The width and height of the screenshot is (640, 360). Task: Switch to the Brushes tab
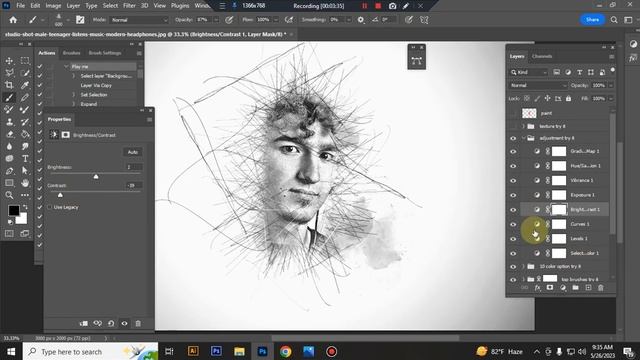point(71,53)
